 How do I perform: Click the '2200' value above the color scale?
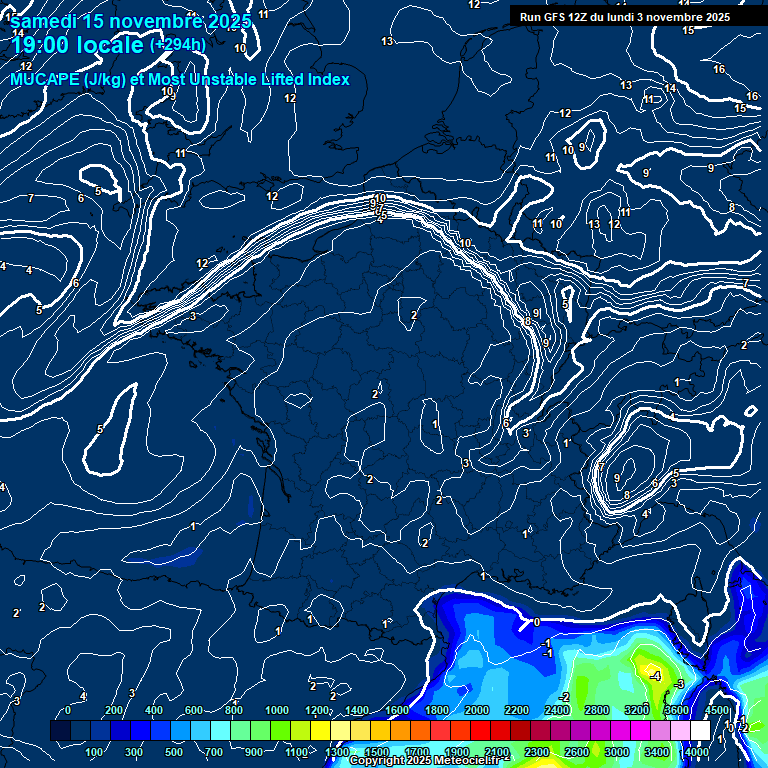pos(517,710)
